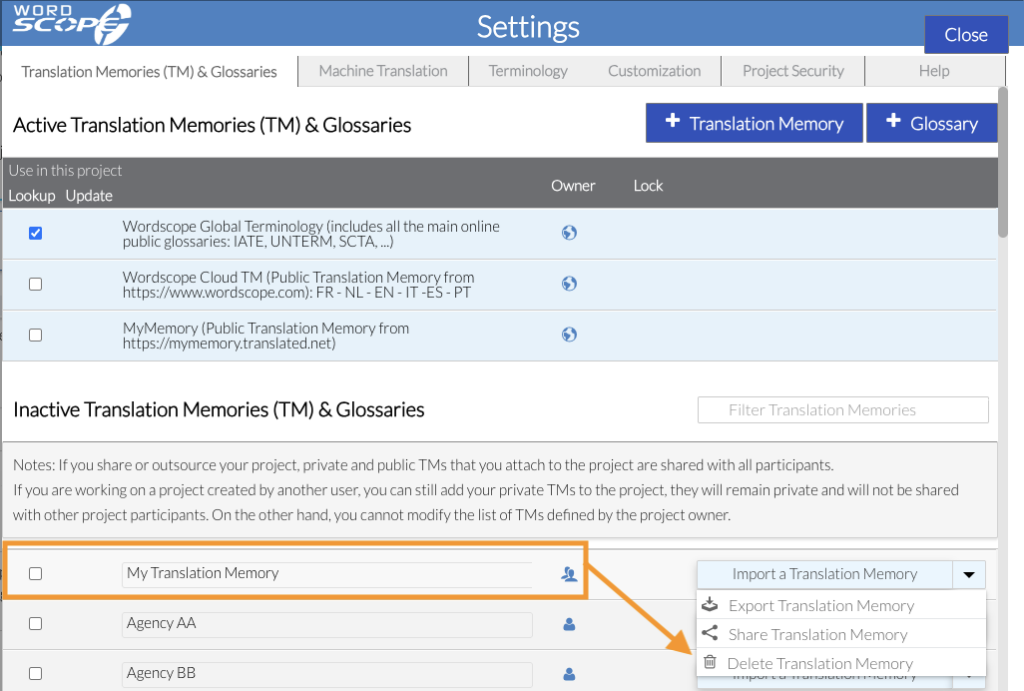This screenshot has width=1024, height=691.
Task: Click user icon beside Agency BB
Action: click(x=569, y=674)
